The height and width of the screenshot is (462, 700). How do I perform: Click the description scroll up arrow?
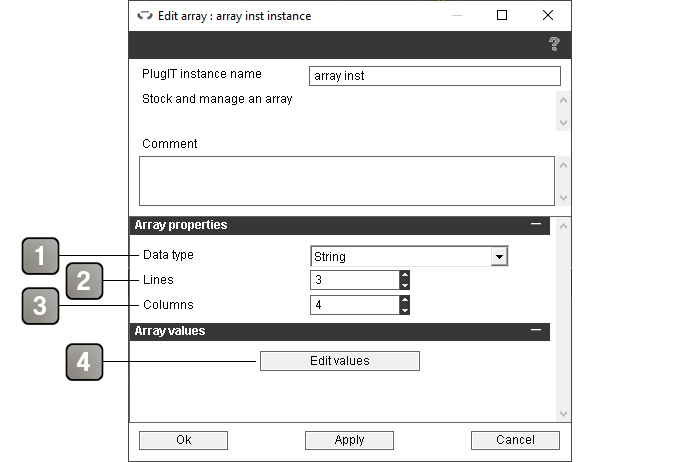click(x=563, y=100)
